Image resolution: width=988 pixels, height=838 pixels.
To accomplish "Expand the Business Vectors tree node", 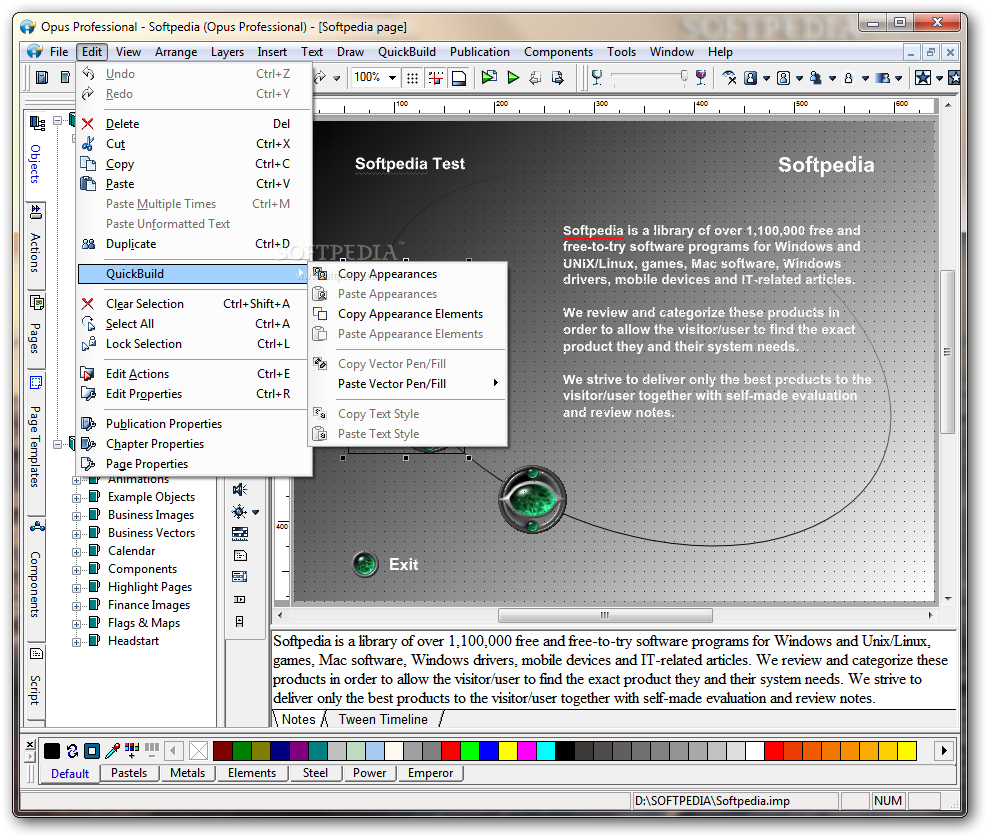I will (x=76, y=534).
